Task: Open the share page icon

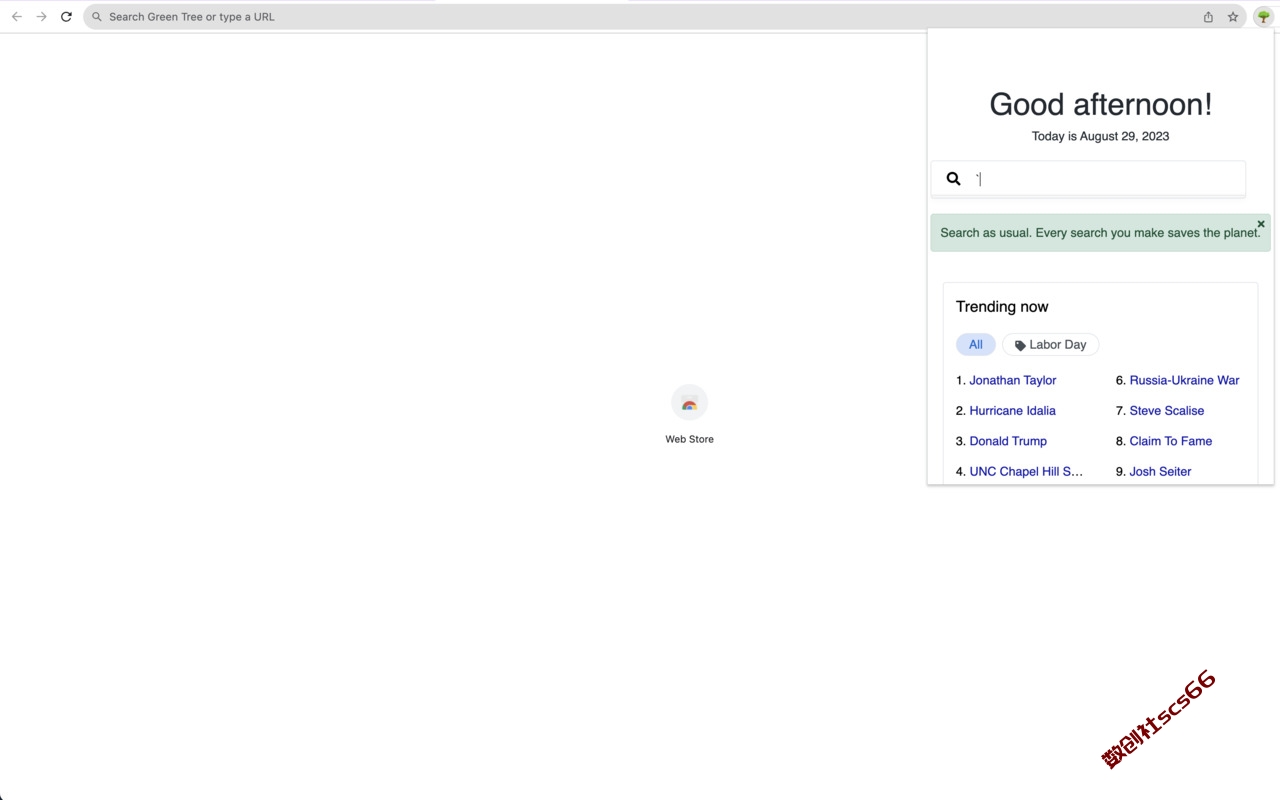Action: click(x=1208, y=17)
